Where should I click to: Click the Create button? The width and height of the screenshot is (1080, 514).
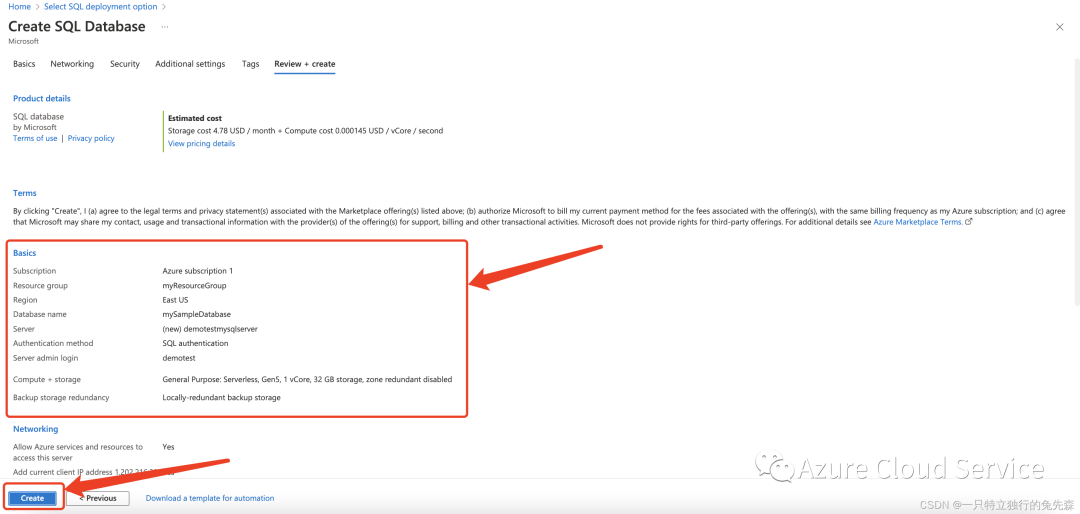(x=32, y=497)
